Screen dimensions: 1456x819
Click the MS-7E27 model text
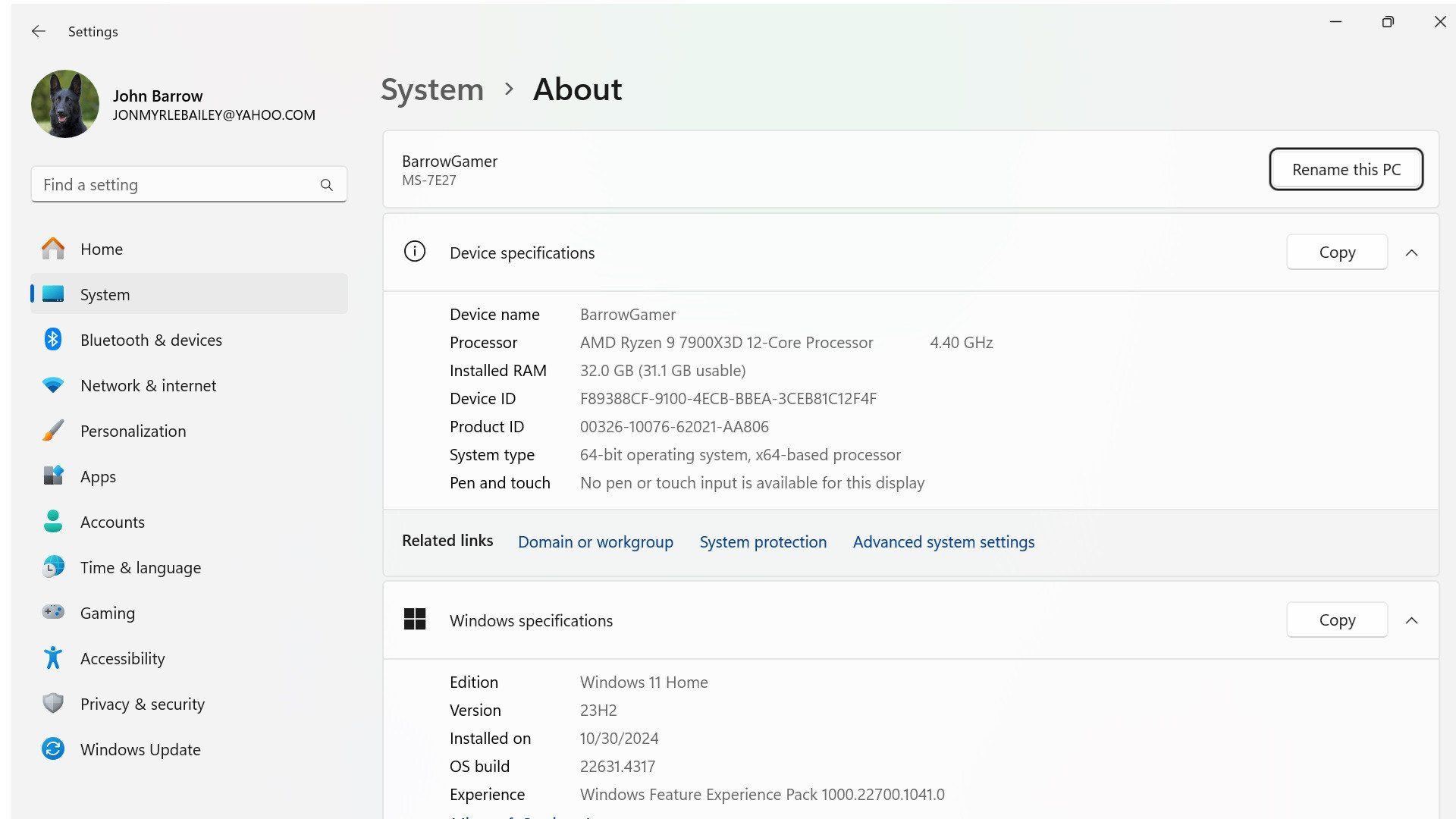[429, 180]
